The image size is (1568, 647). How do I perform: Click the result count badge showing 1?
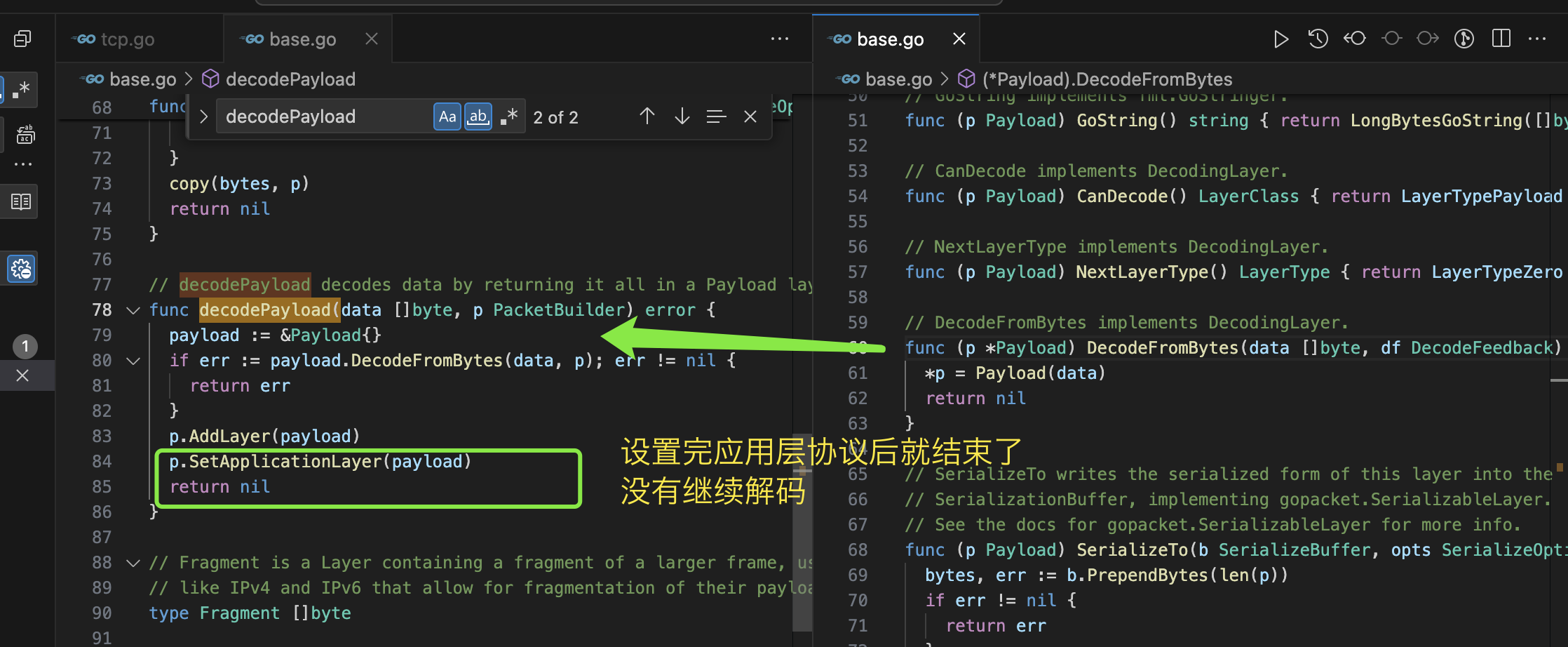25,346
